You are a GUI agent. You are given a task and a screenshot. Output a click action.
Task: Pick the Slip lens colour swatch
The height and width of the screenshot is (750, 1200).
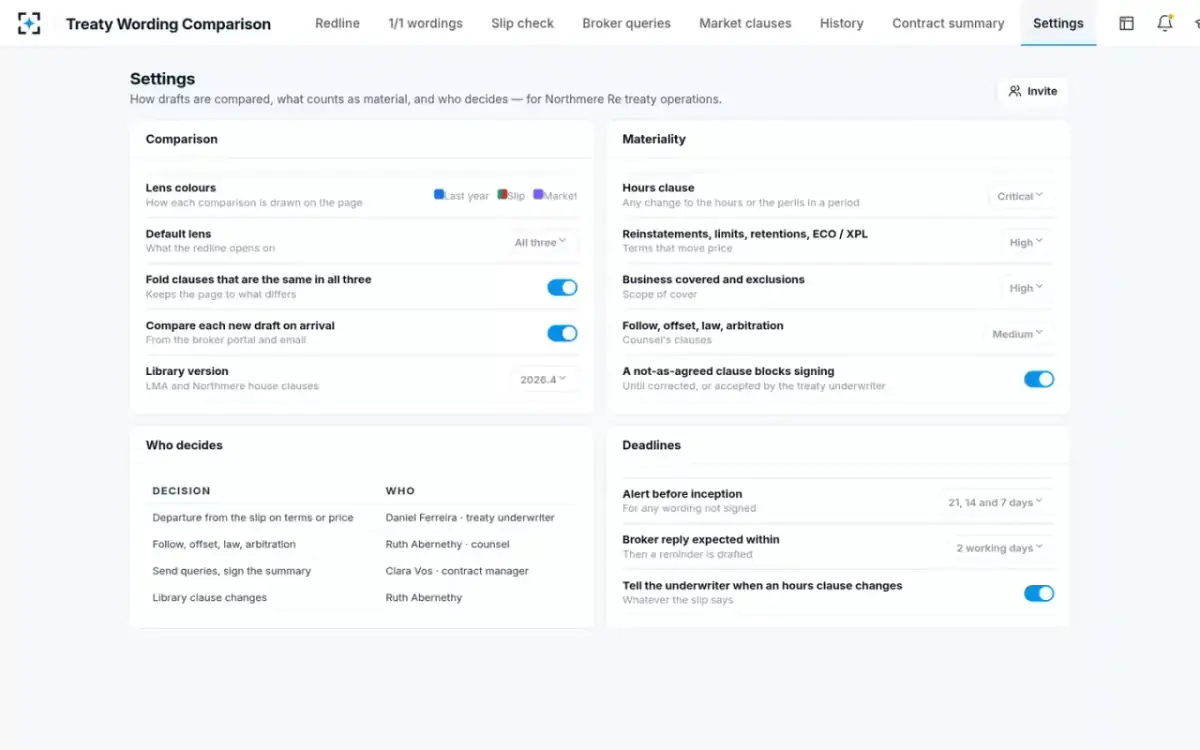click(502, 194)
